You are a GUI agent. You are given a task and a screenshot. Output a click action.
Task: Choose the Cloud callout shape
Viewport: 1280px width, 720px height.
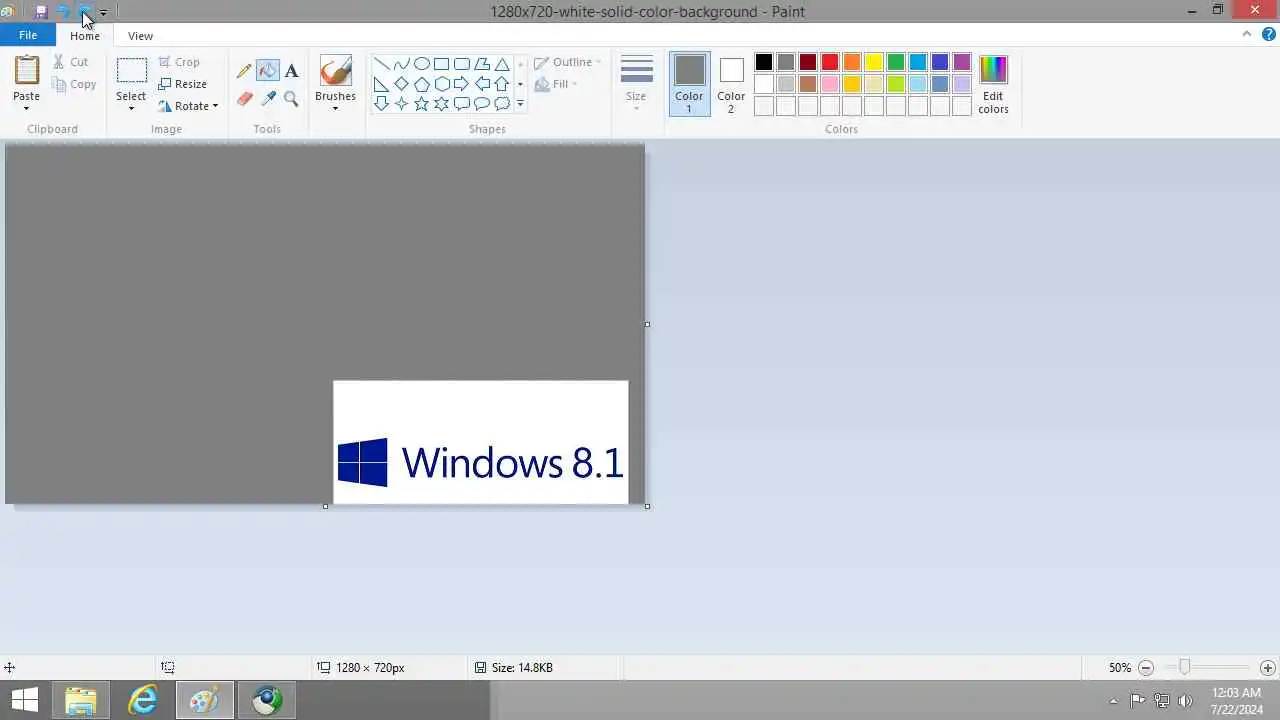pos(502,104)
